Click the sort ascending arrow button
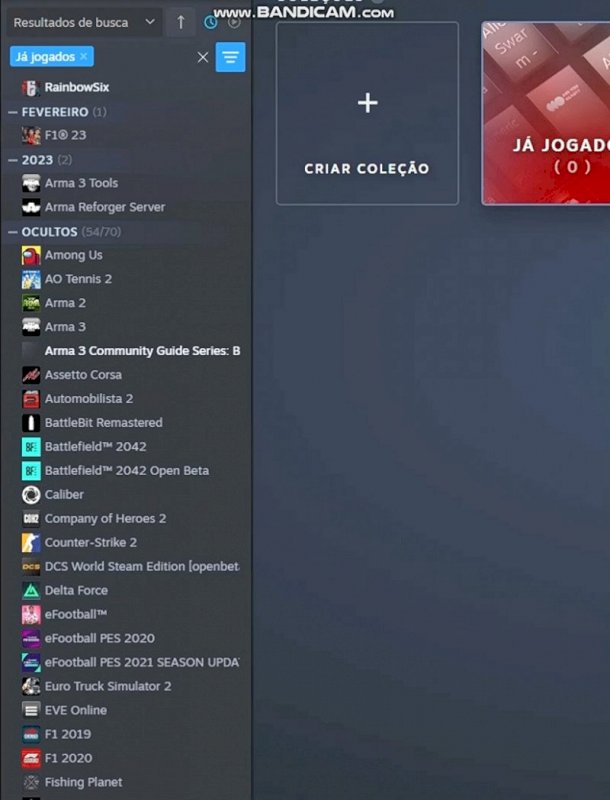This screenshot has width=610, height=800. pos(181,22)
